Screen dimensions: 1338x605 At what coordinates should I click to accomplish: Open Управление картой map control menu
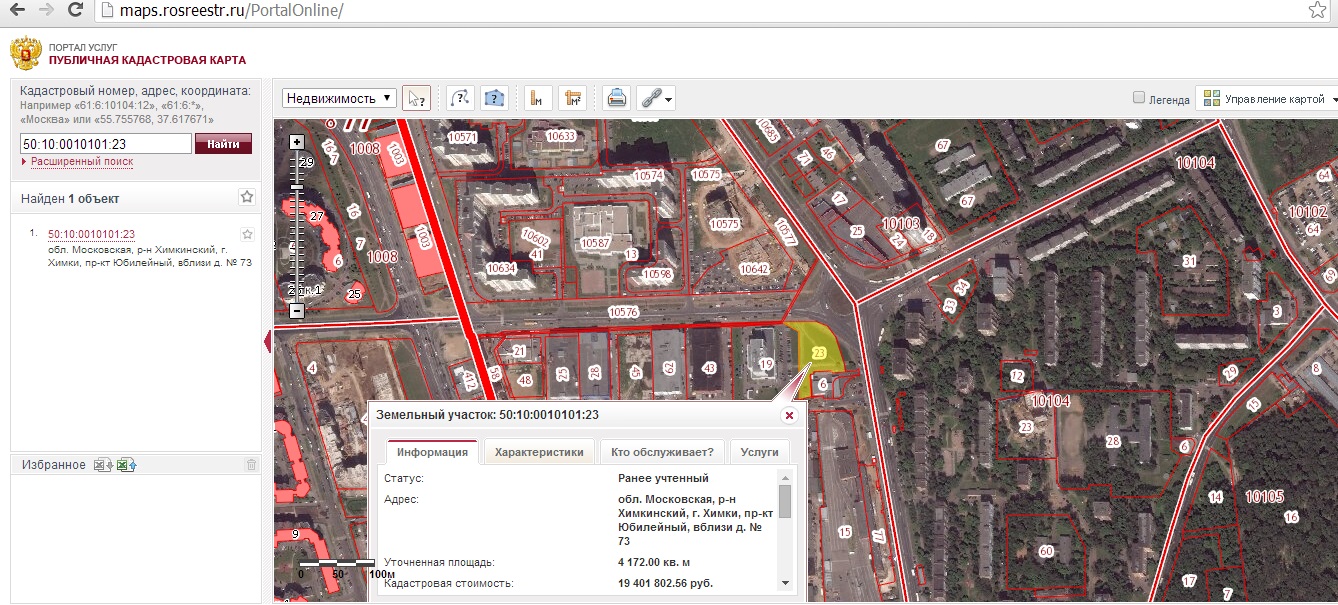[1268, 98]
